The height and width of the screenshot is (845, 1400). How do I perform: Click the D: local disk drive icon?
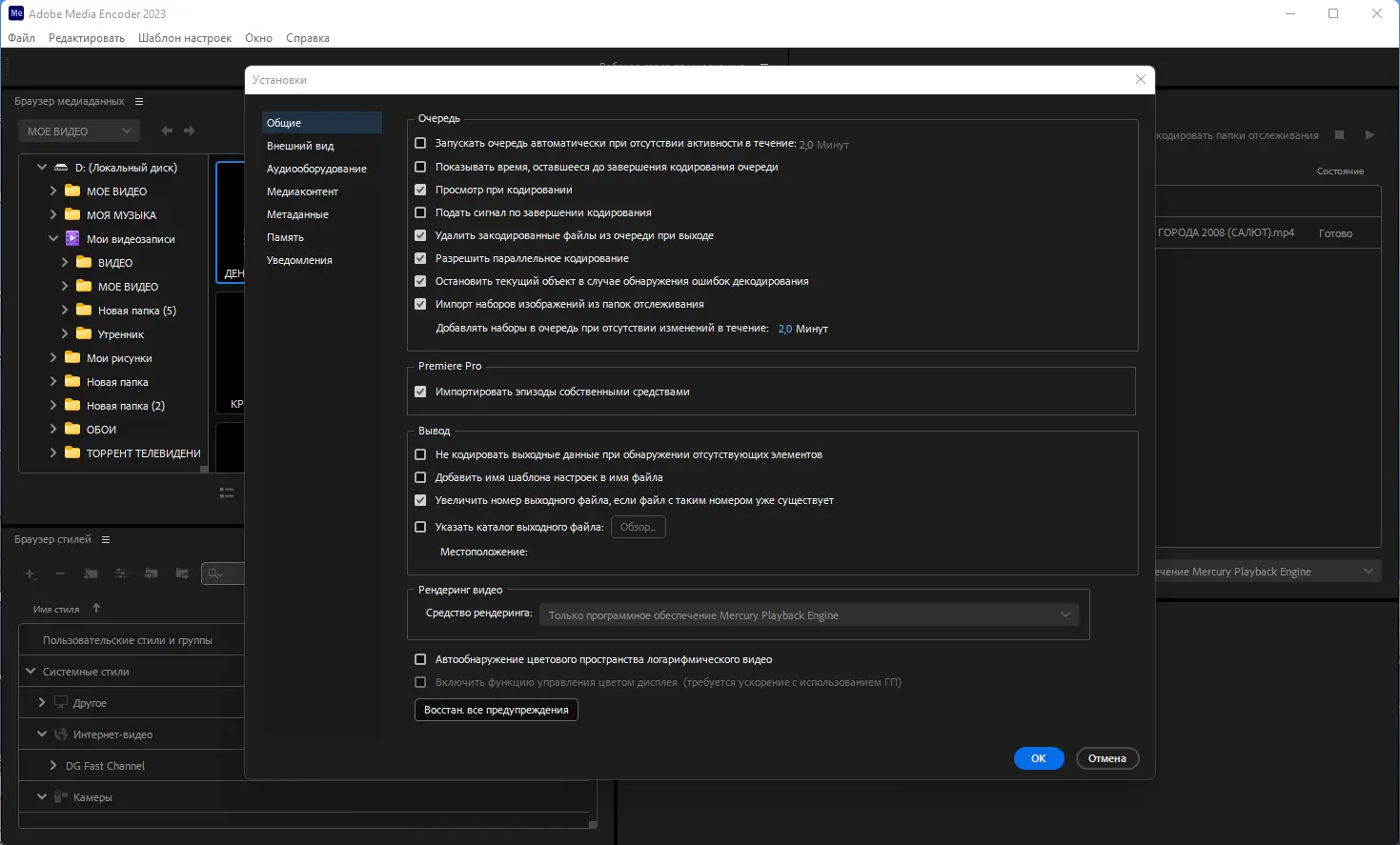click(61, 168)
